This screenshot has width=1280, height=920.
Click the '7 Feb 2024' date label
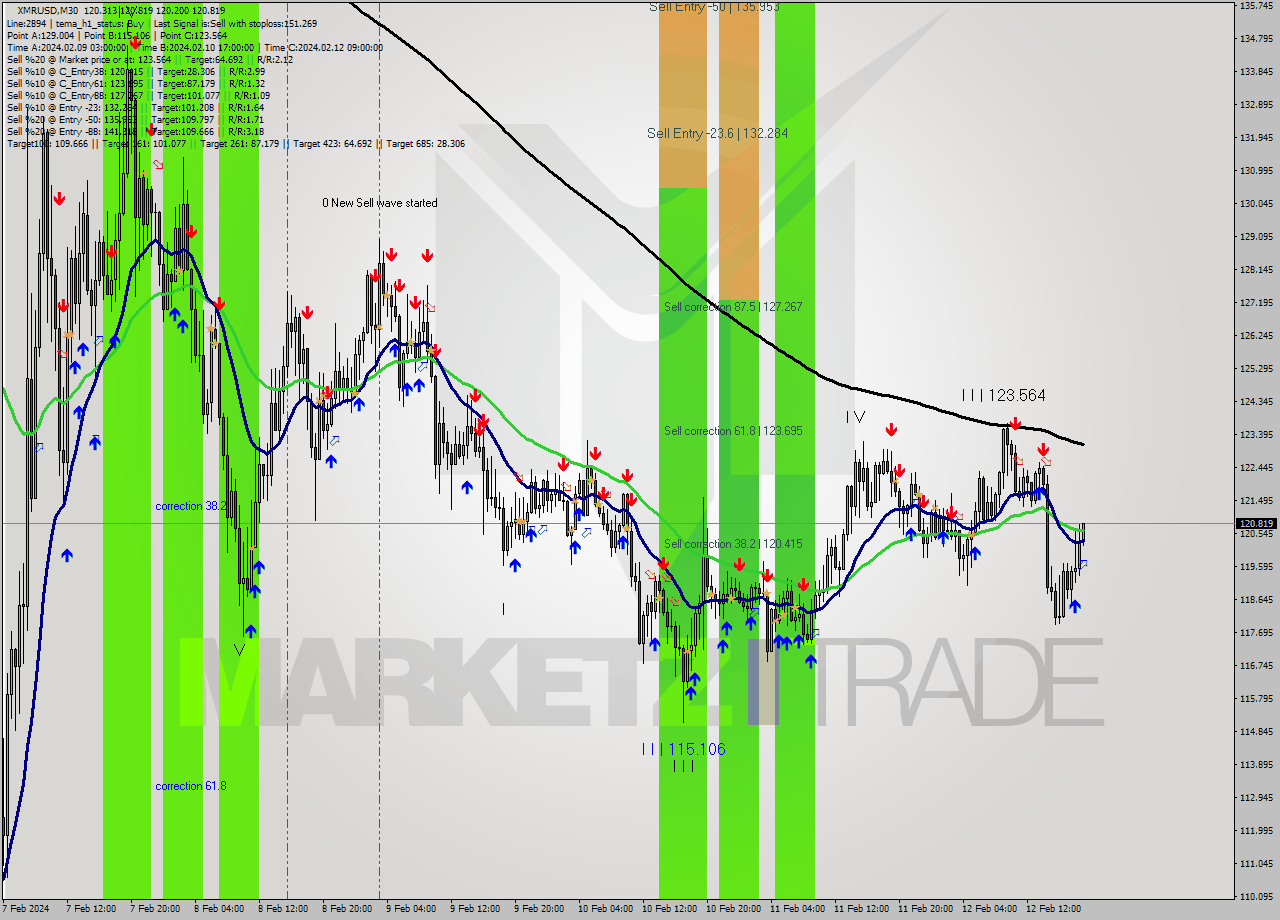(x=27, y=910)
